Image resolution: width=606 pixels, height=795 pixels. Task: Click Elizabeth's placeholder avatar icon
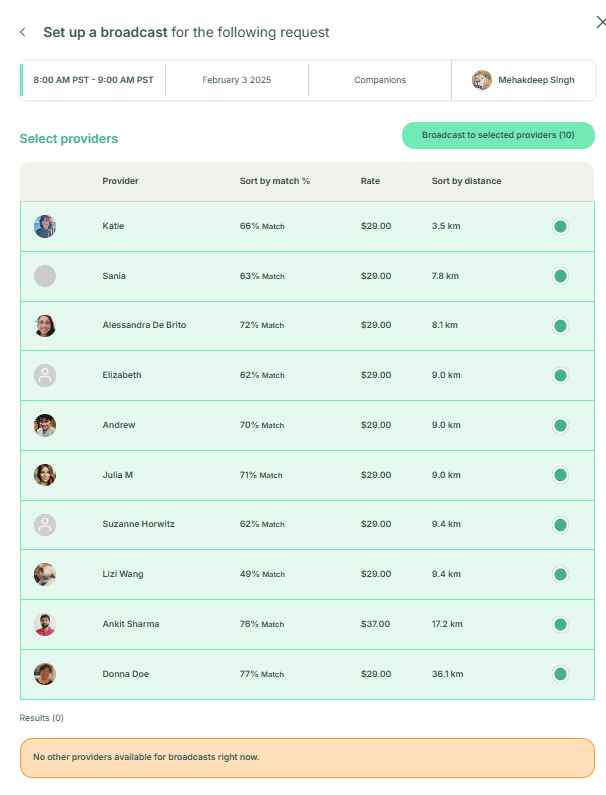pos(45,375)
